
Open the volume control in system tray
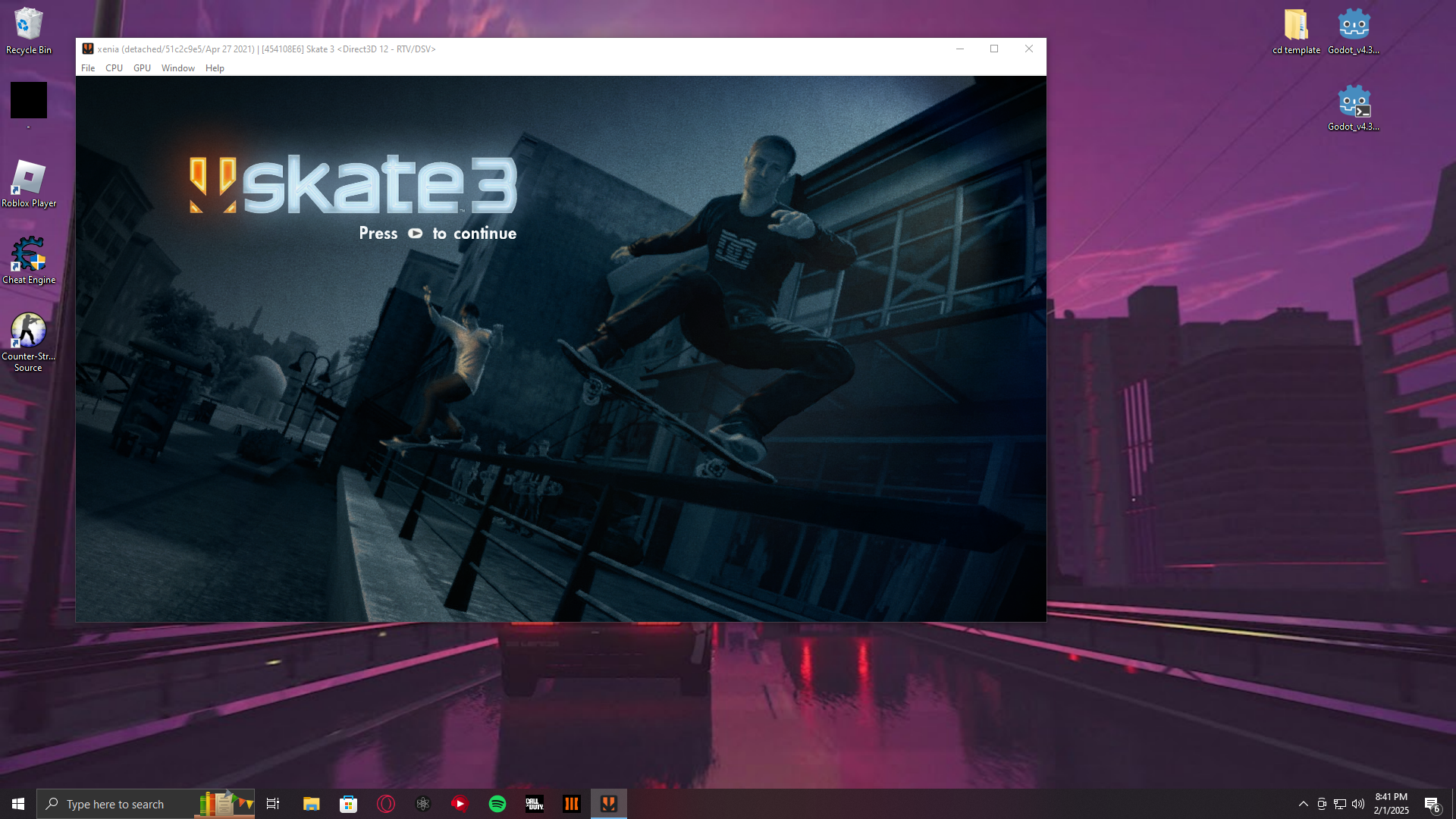pos(1358,804)
